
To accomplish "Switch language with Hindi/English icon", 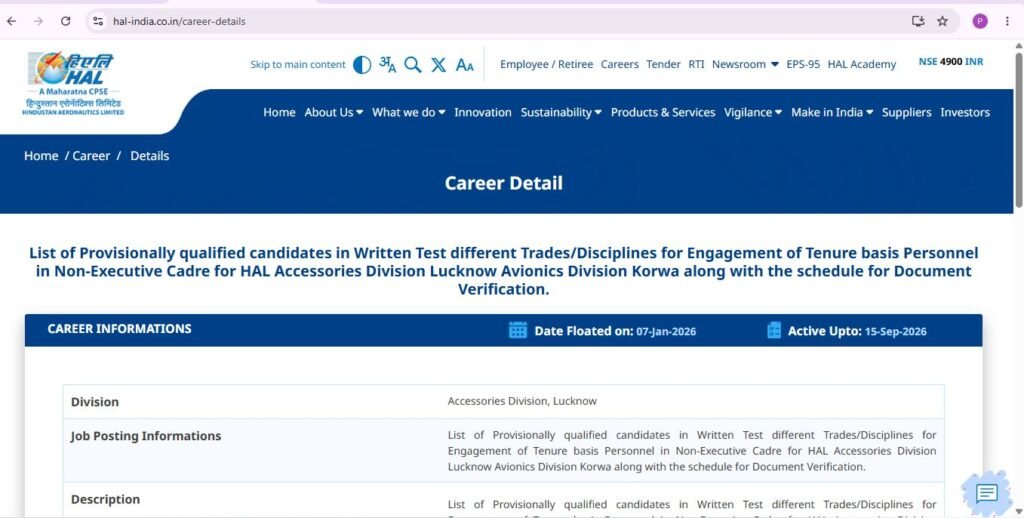I will pos(388,64).
